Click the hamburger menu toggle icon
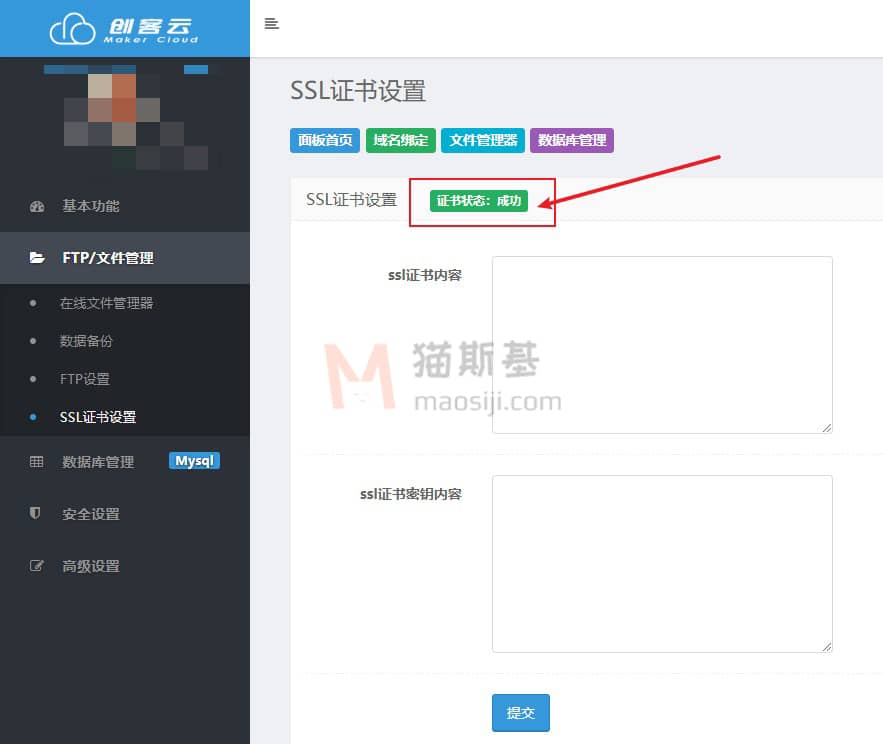 [271, 24]
